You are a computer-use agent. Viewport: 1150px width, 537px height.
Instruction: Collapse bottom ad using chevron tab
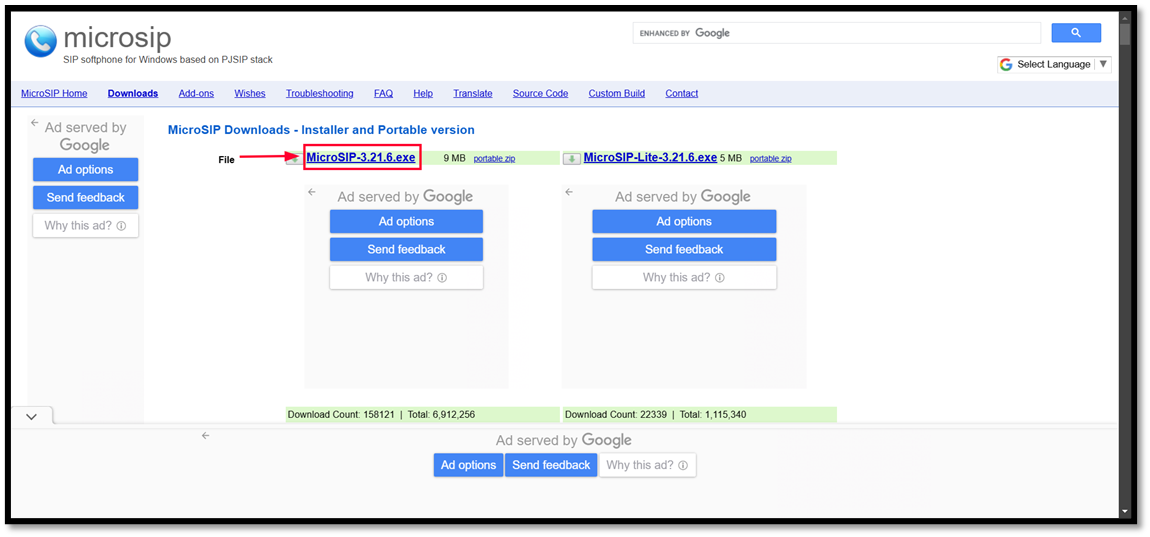(x=32, y=416)
